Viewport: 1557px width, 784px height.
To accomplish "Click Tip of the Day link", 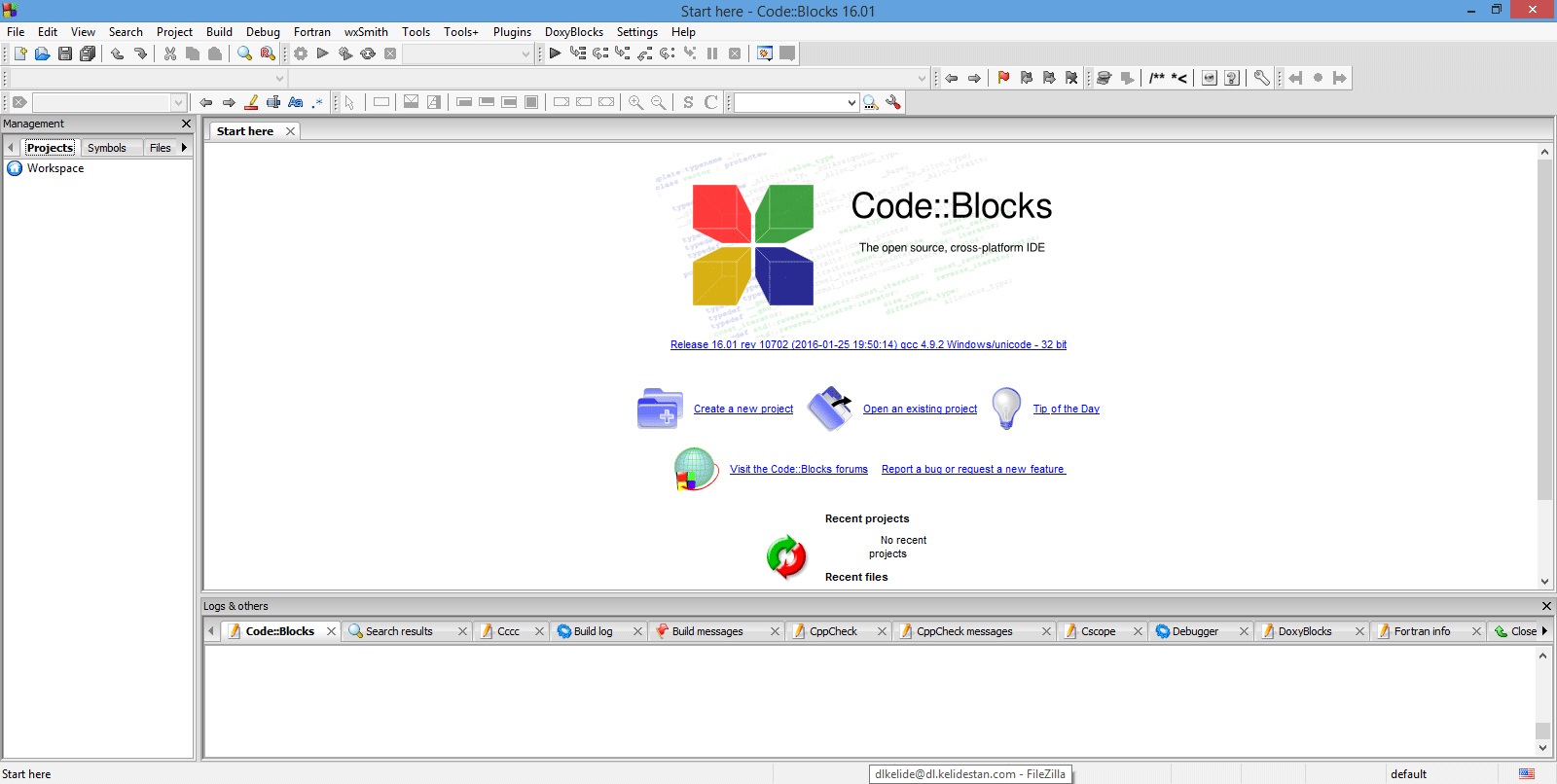I will (x=1066, y=410).
